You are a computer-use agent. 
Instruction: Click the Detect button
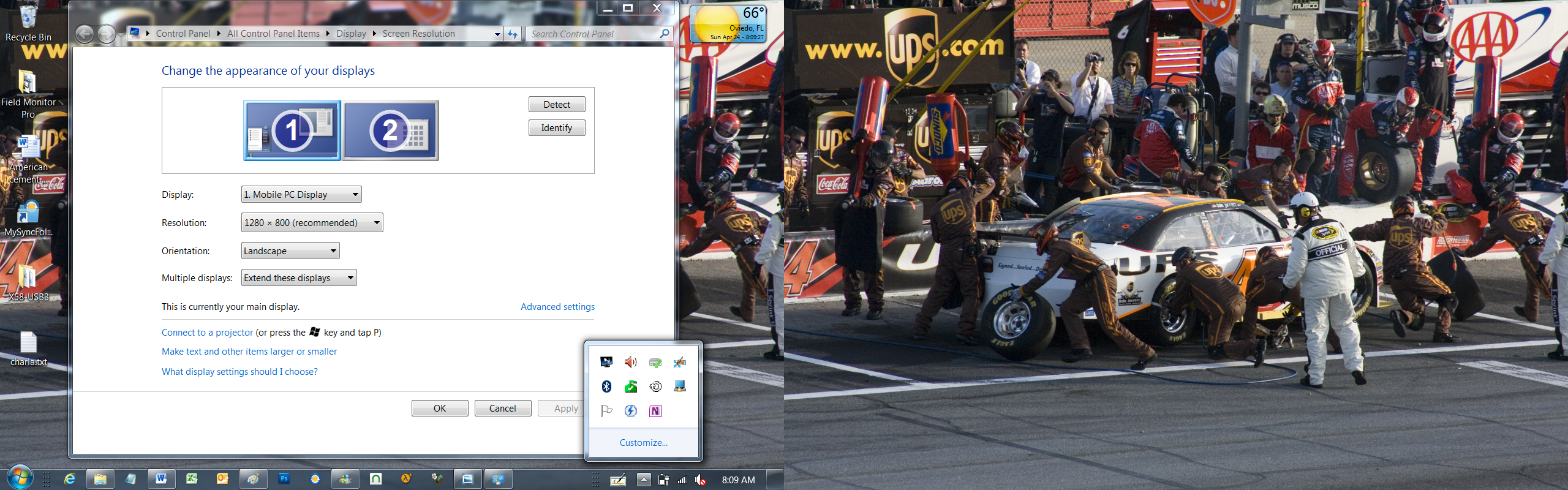pos(557,105)
